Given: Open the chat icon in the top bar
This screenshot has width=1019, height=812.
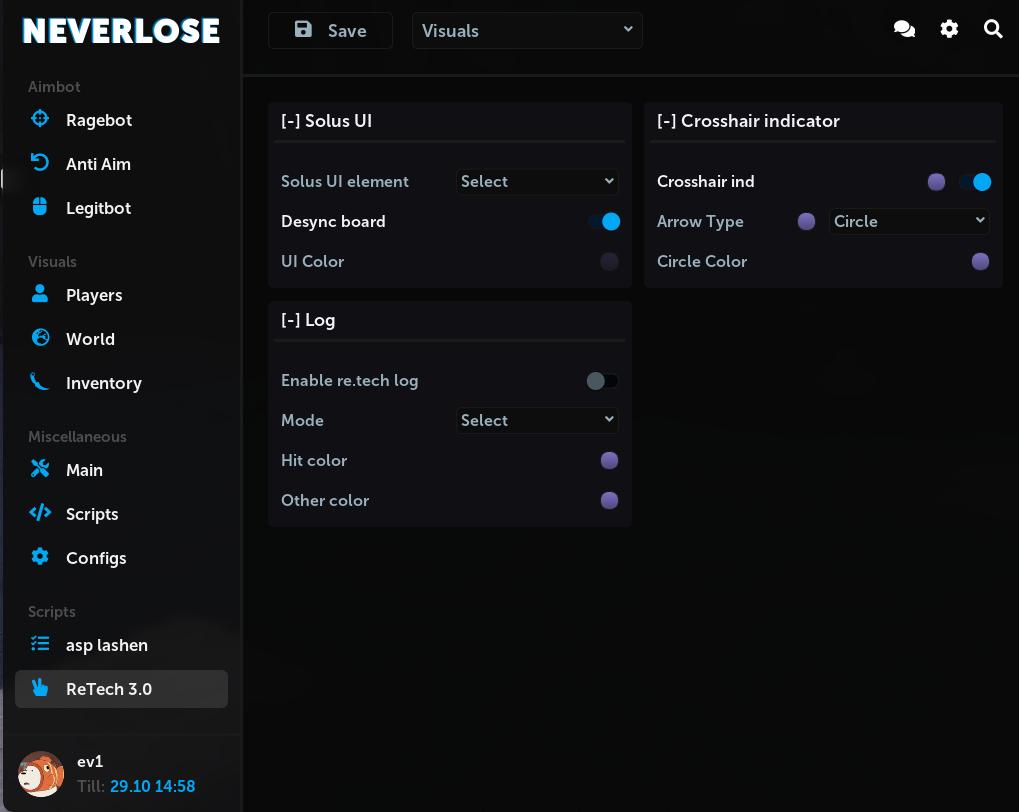Looking at the screenshot, I should click(x=904, y=29).
